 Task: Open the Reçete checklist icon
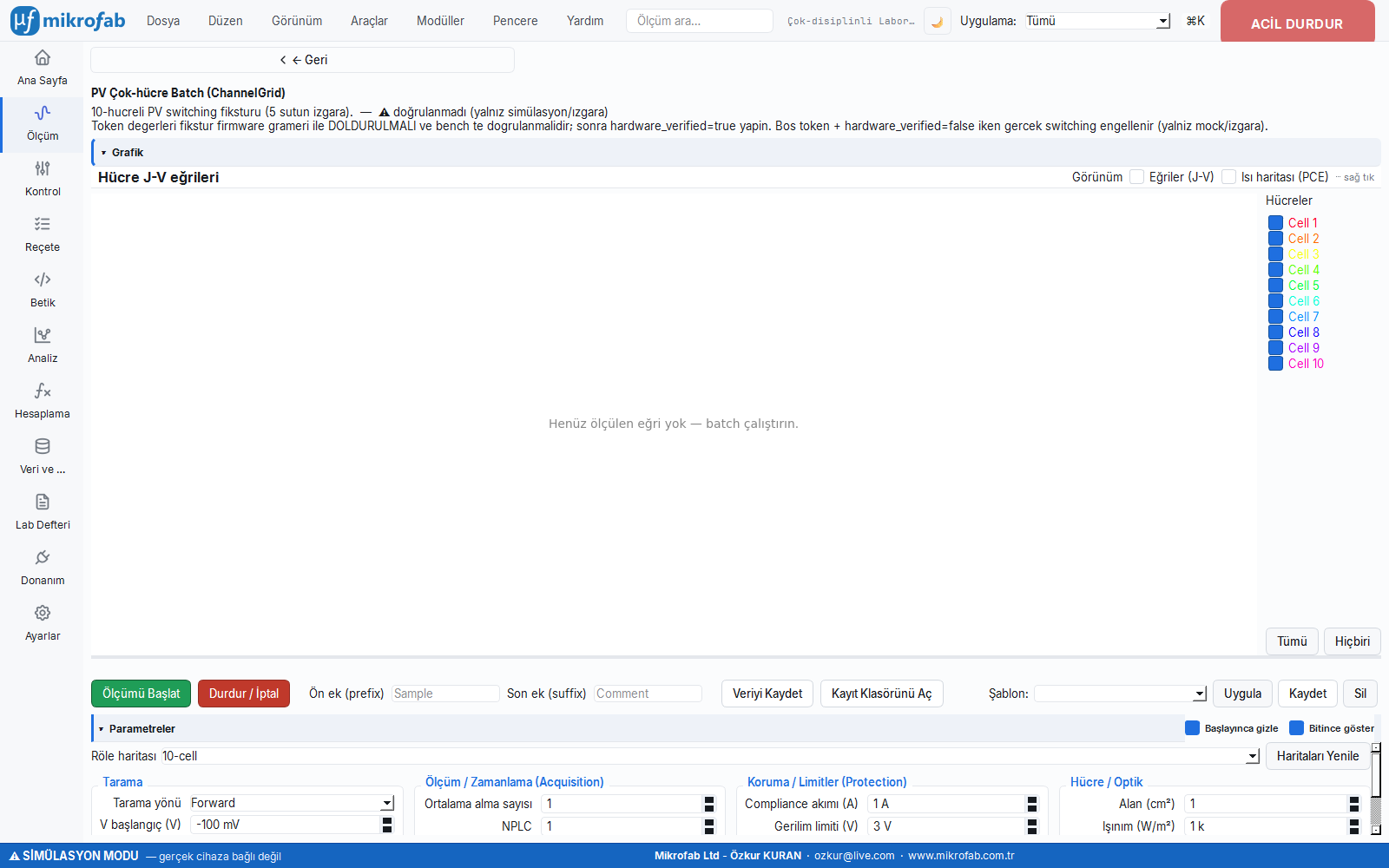[42, 224]
